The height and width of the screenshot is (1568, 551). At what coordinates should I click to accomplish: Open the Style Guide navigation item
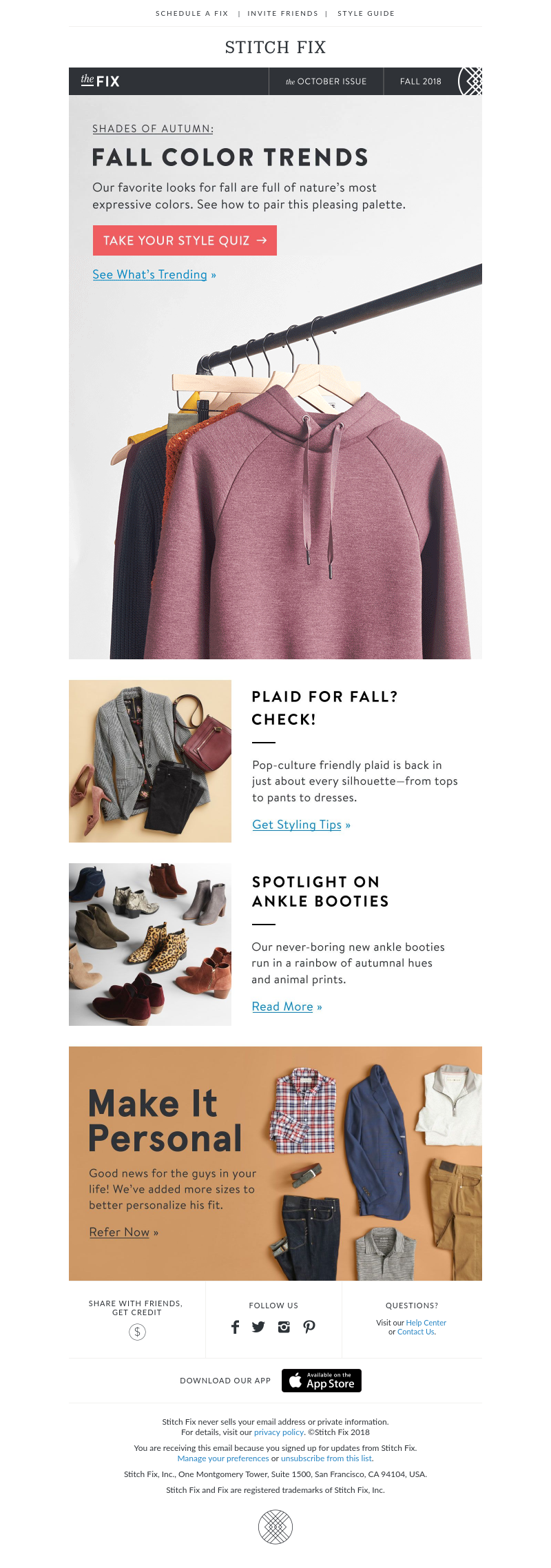pyautogui.click(x=366, y=14)
